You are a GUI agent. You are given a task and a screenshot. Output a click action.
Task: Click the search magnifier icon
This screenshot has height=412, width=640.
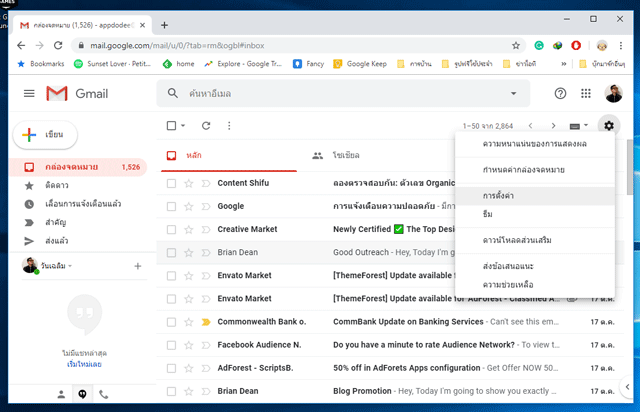click(x=173, y=93)
